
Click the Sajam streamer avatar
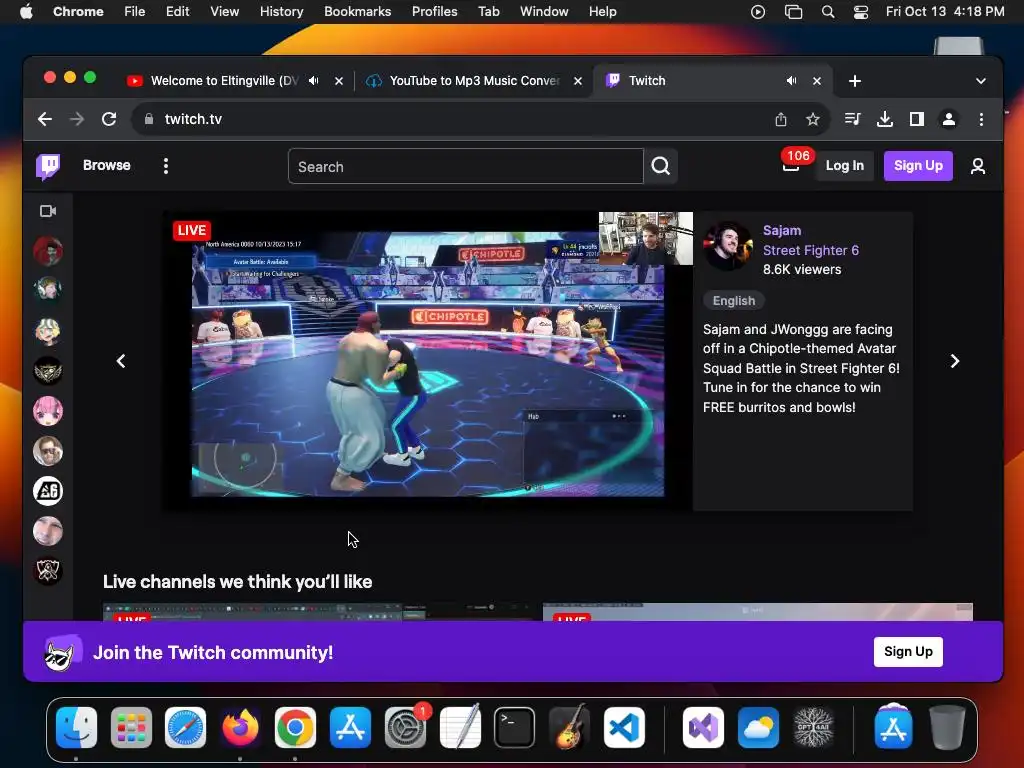pos(728,246)
